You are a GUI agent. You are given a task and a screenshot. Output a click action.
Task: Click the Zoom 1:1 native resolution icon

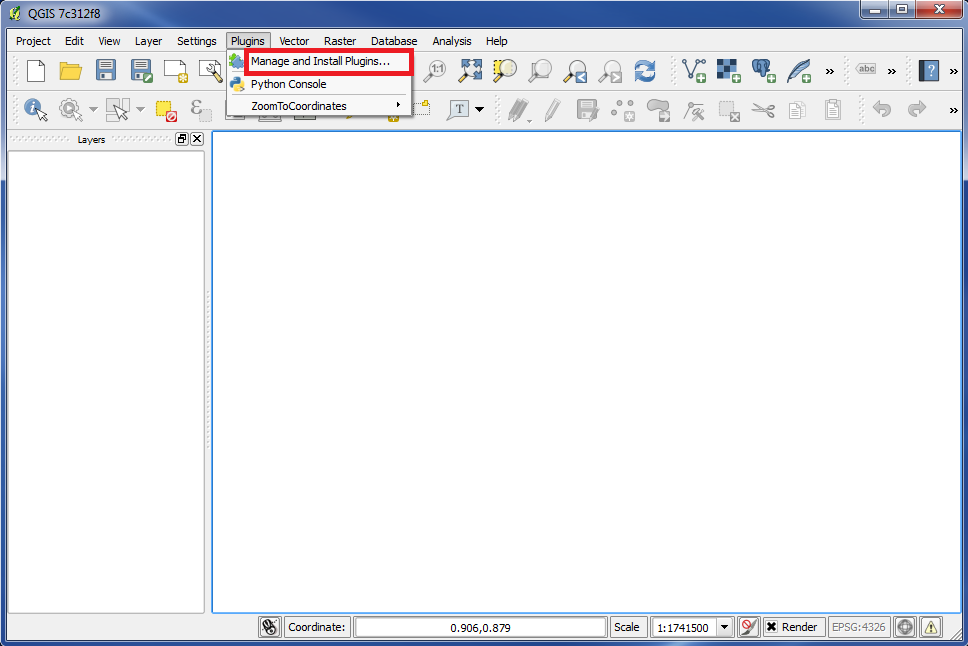[435, 71]
